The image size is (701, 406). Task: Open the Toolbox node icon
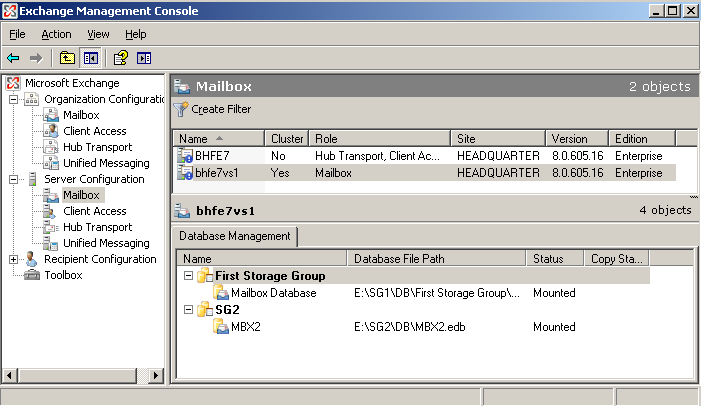click(32, 275)
